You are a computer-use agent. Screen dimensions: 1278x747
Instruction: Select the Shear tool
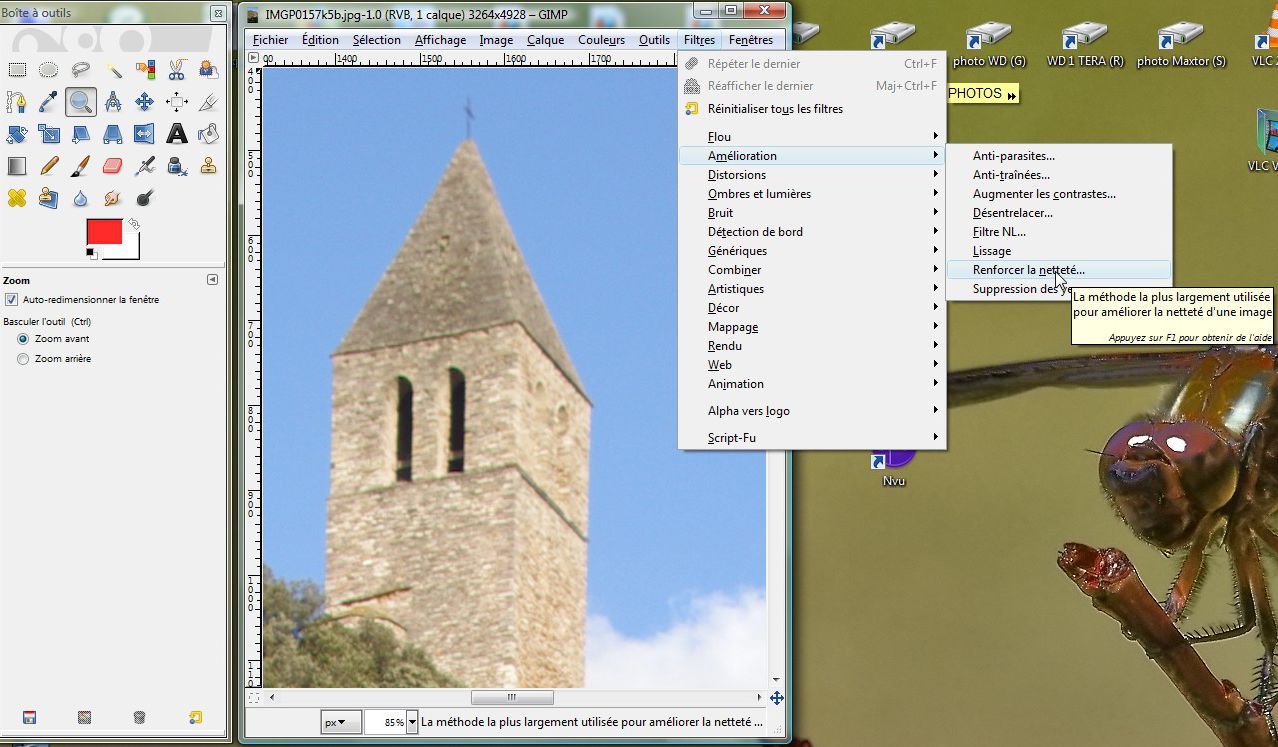[x=81, y=133]
